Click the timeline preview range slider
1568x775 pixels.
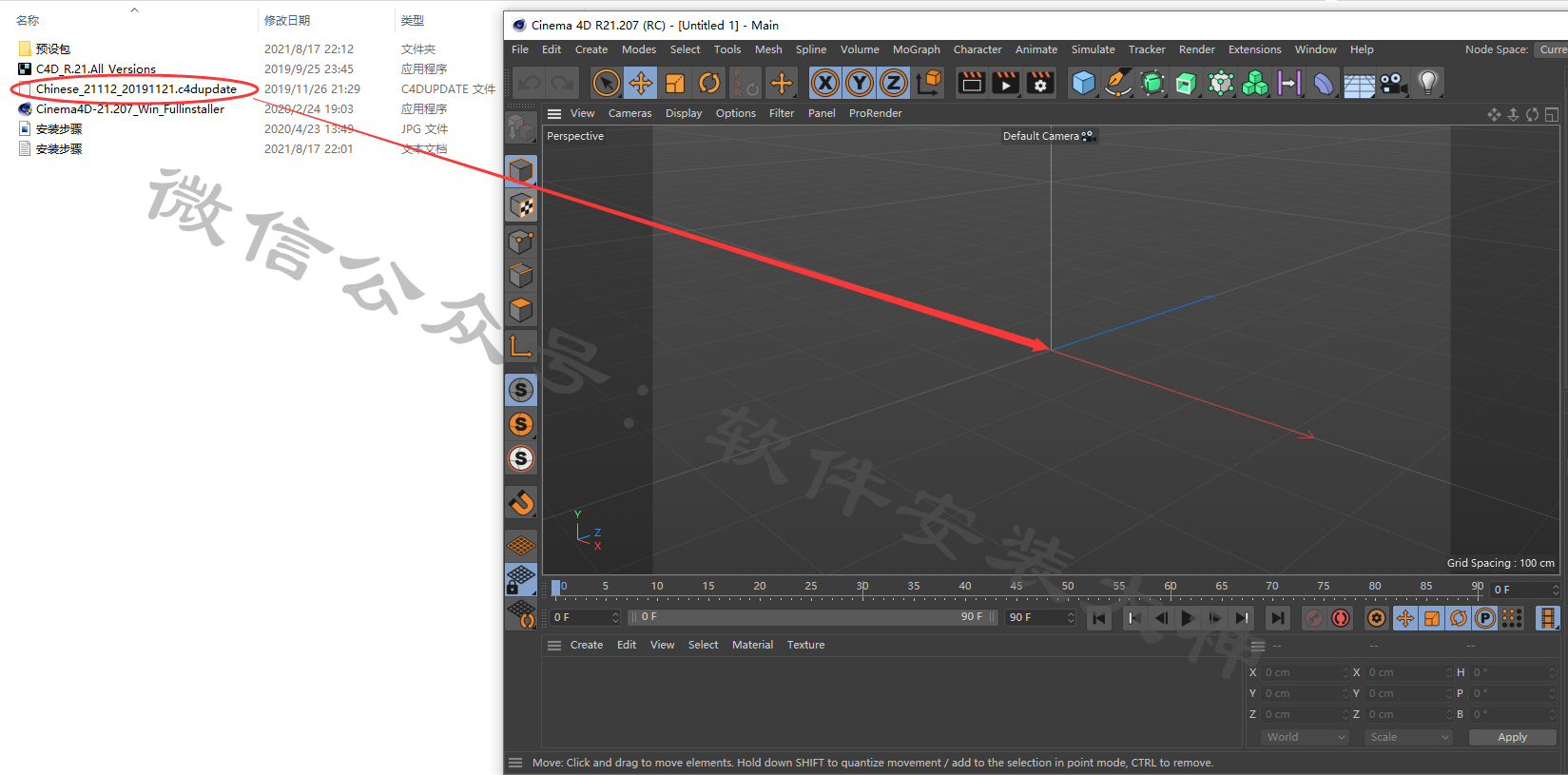[812, 617]
